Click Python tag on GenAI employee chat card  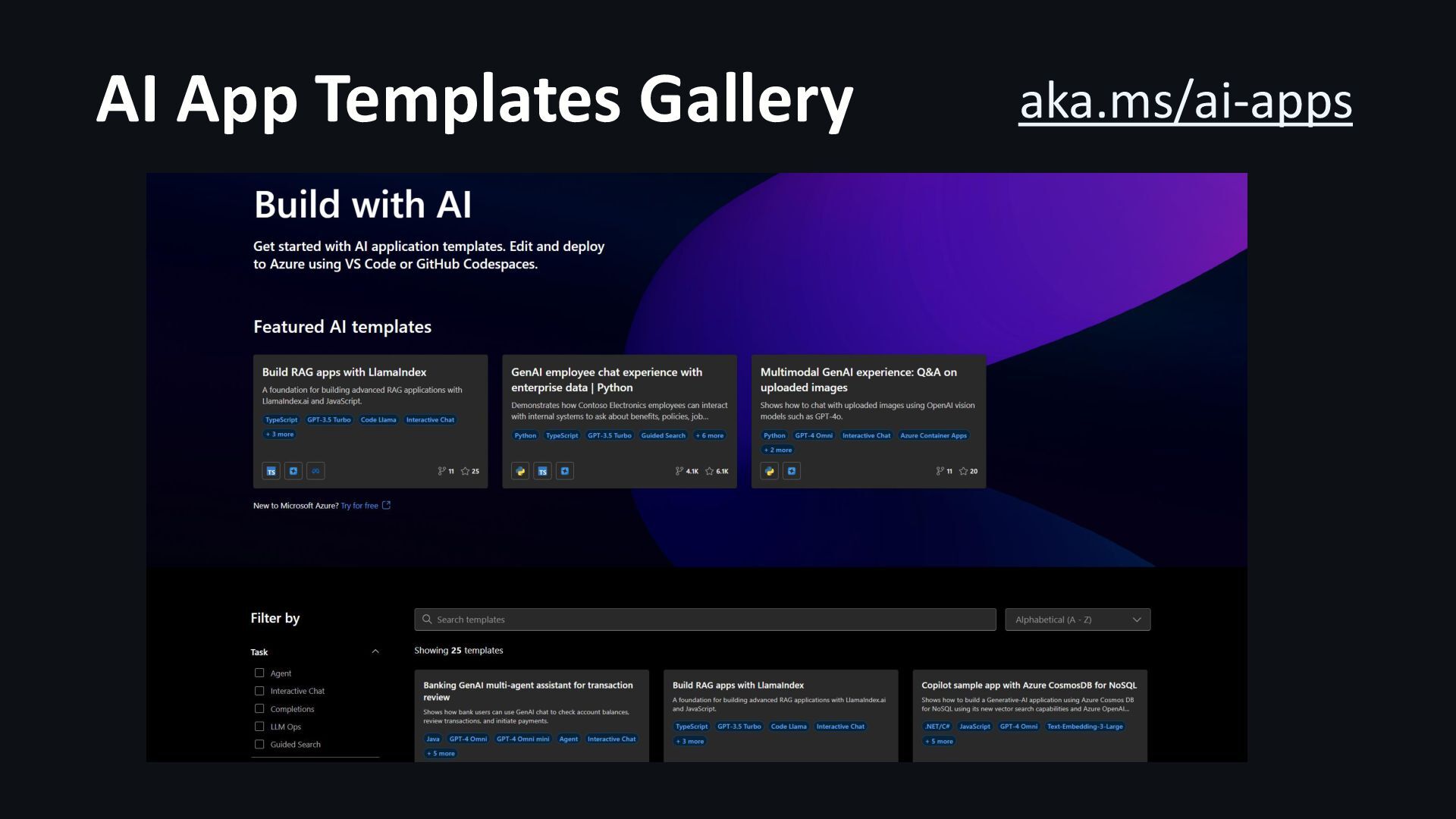tap(526, 435)
